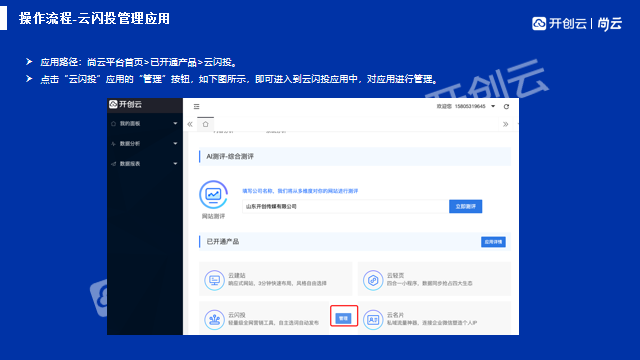Click the 网站测评 chart icon
The image size is (640, 360).
213,194
